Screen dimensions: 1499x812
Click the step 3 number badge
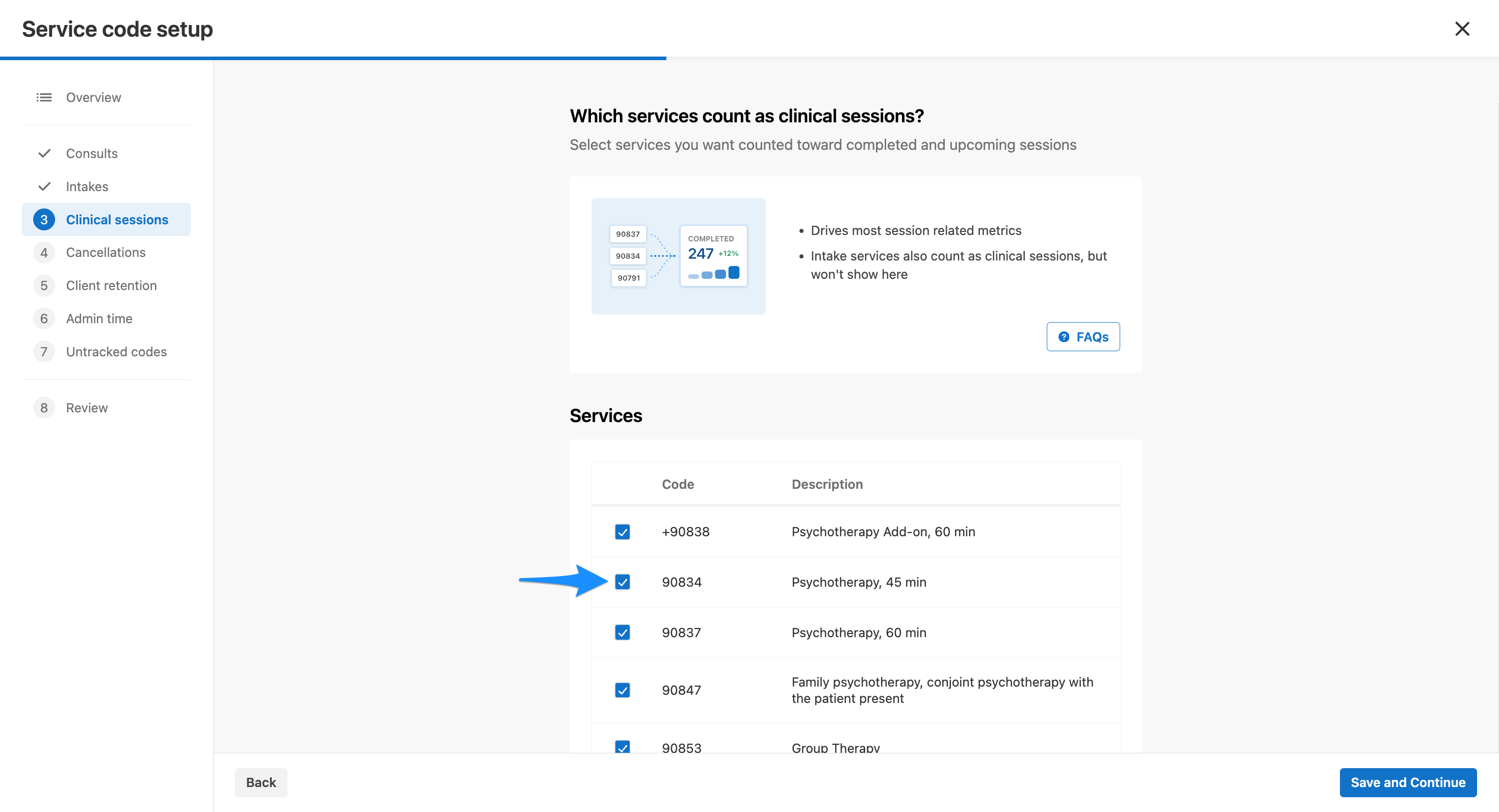44,220
